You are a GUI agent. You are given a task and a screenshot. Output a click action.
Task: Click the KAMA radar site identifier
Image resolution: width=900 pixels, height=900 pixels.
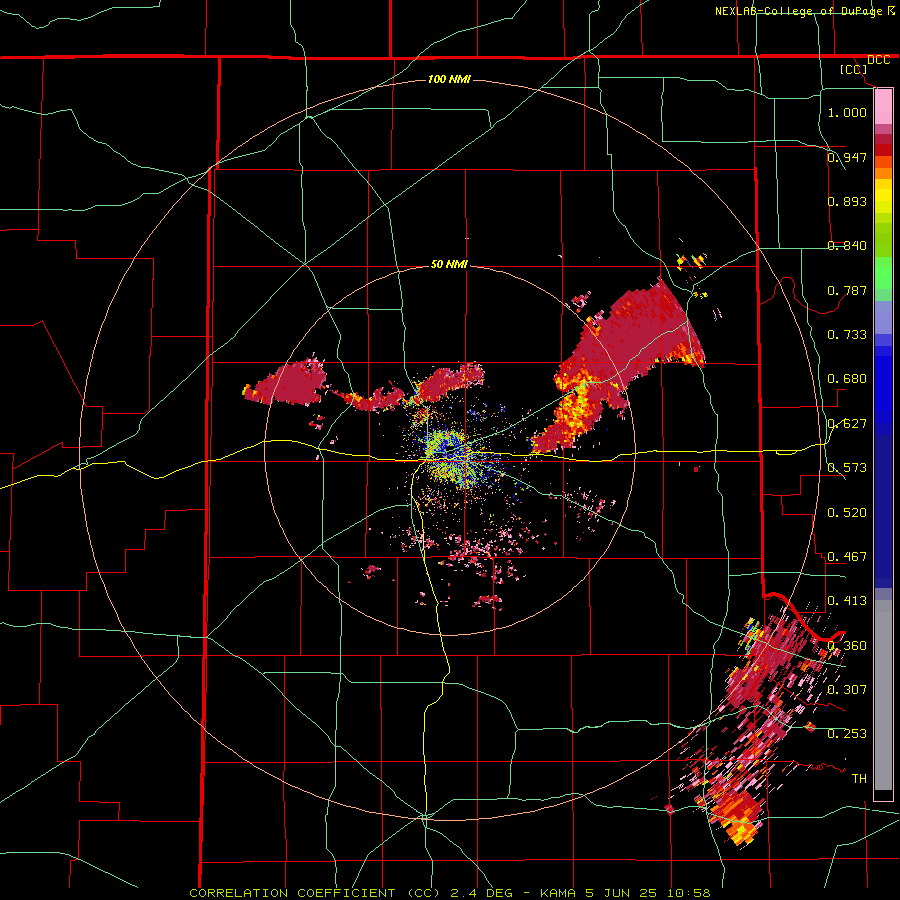point(556,893)
